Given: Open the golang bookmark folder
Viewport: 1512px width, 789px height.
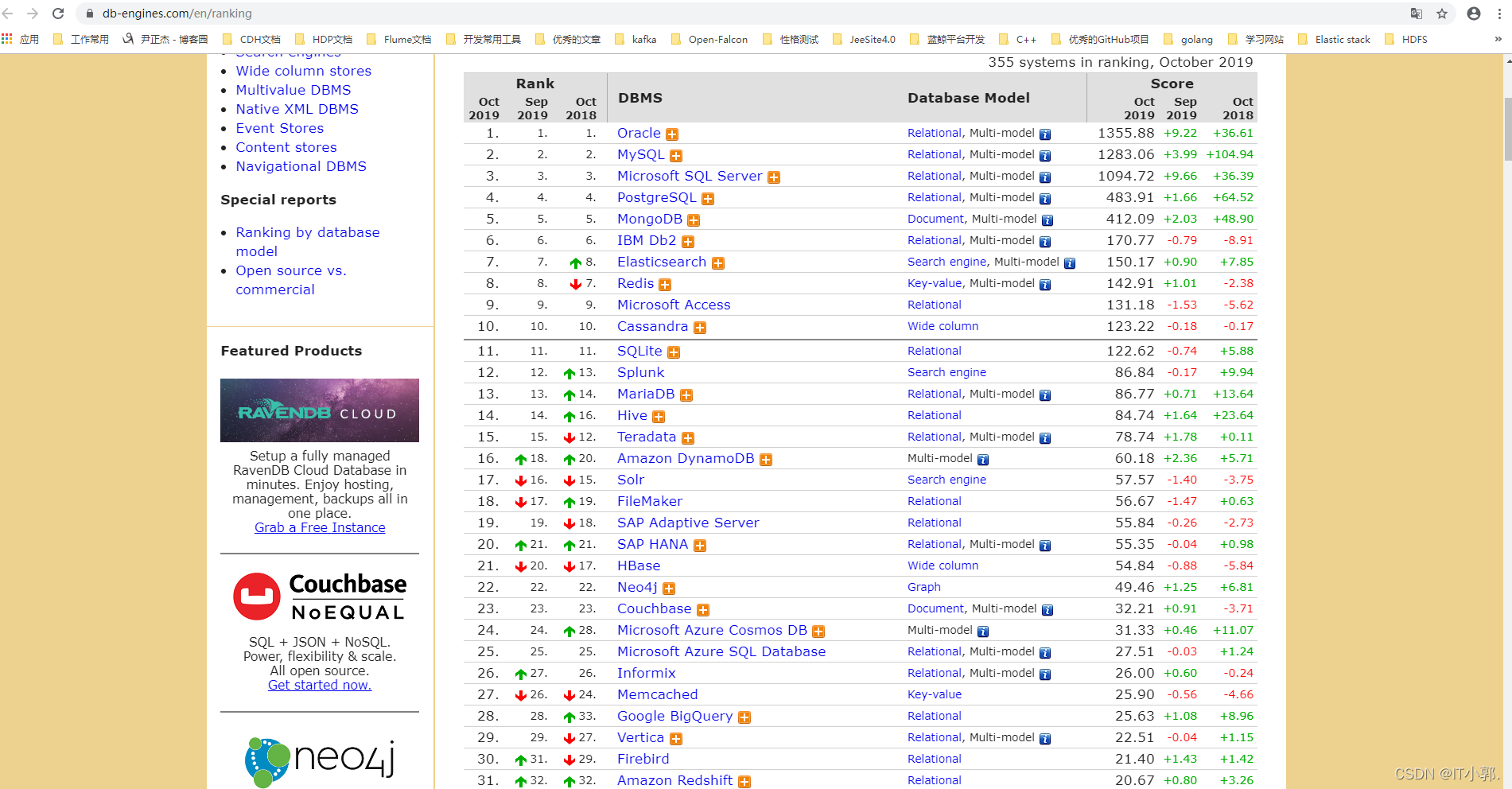Looking at the screenshot, I should tap(1188, 39).
